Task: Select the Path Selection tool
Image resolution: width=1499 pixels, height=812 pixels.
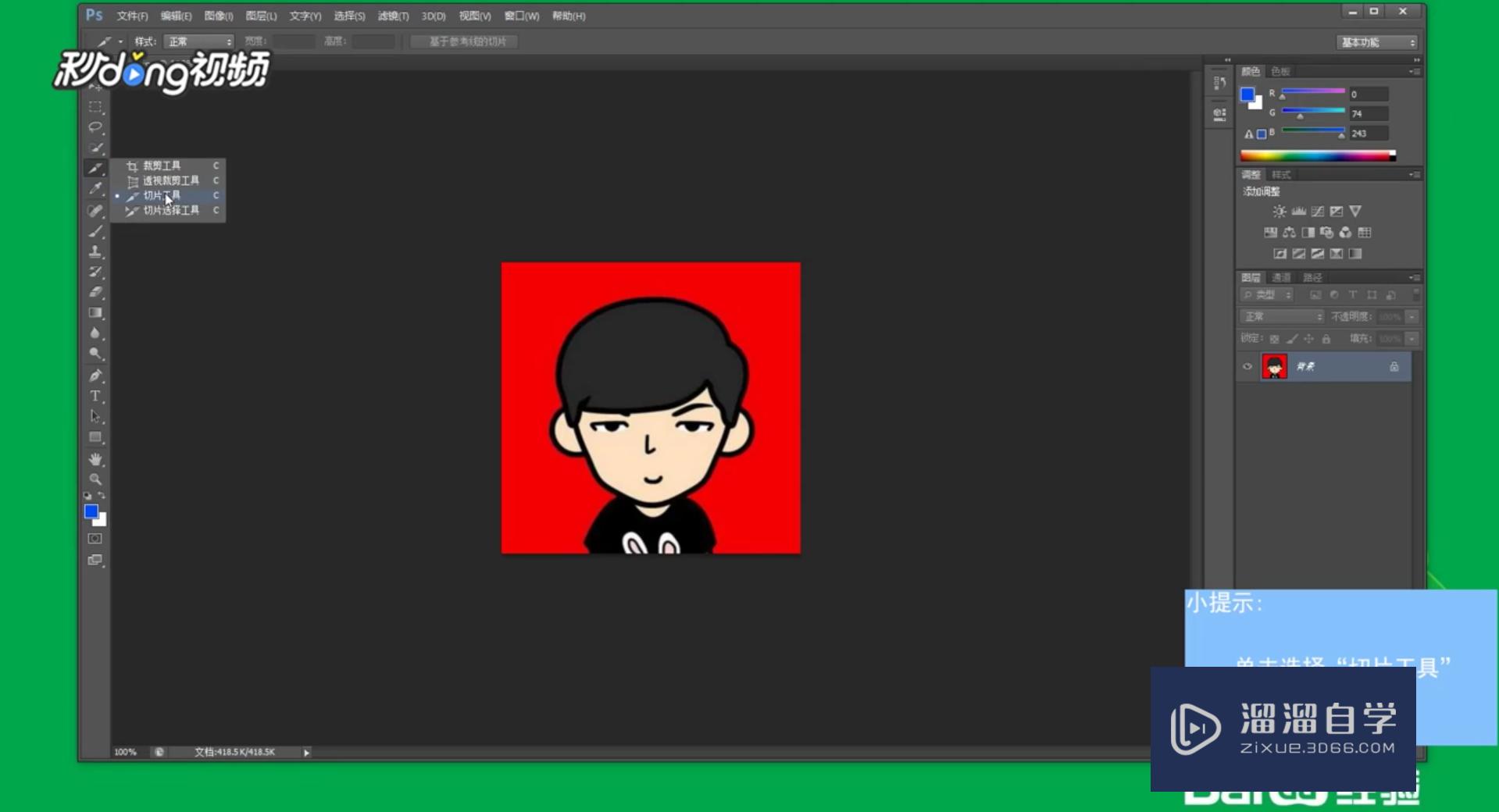Action: [x=95, y=416]
